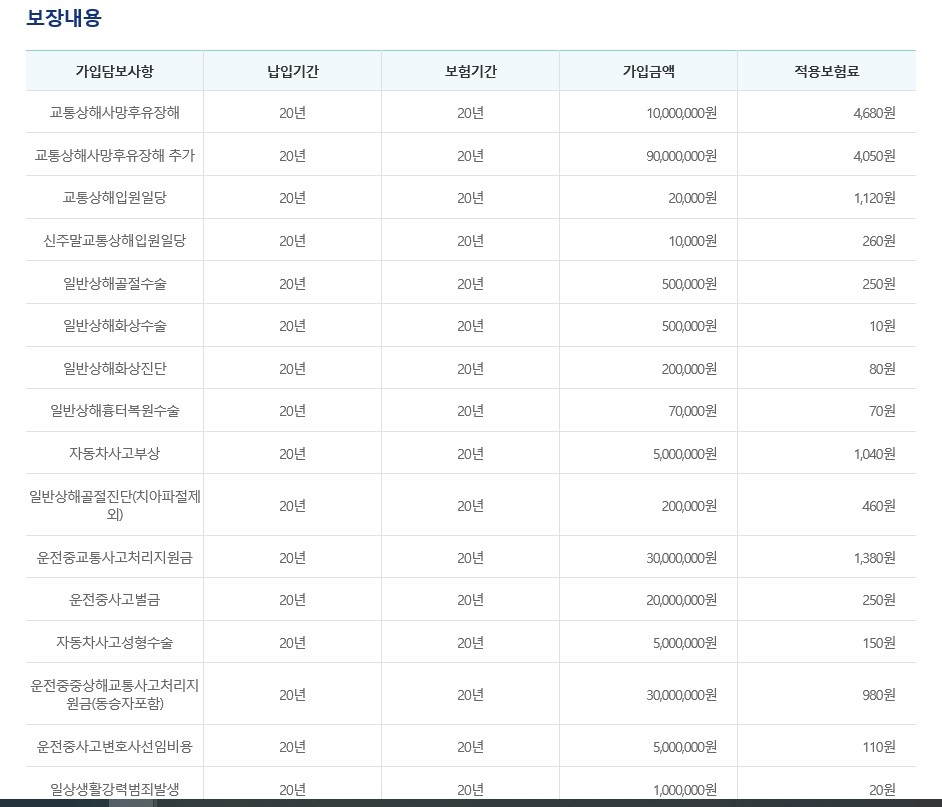Click the 교통상해입원일당 row name
The width and height of the screenshot is (942, 807).
[114, 197]
